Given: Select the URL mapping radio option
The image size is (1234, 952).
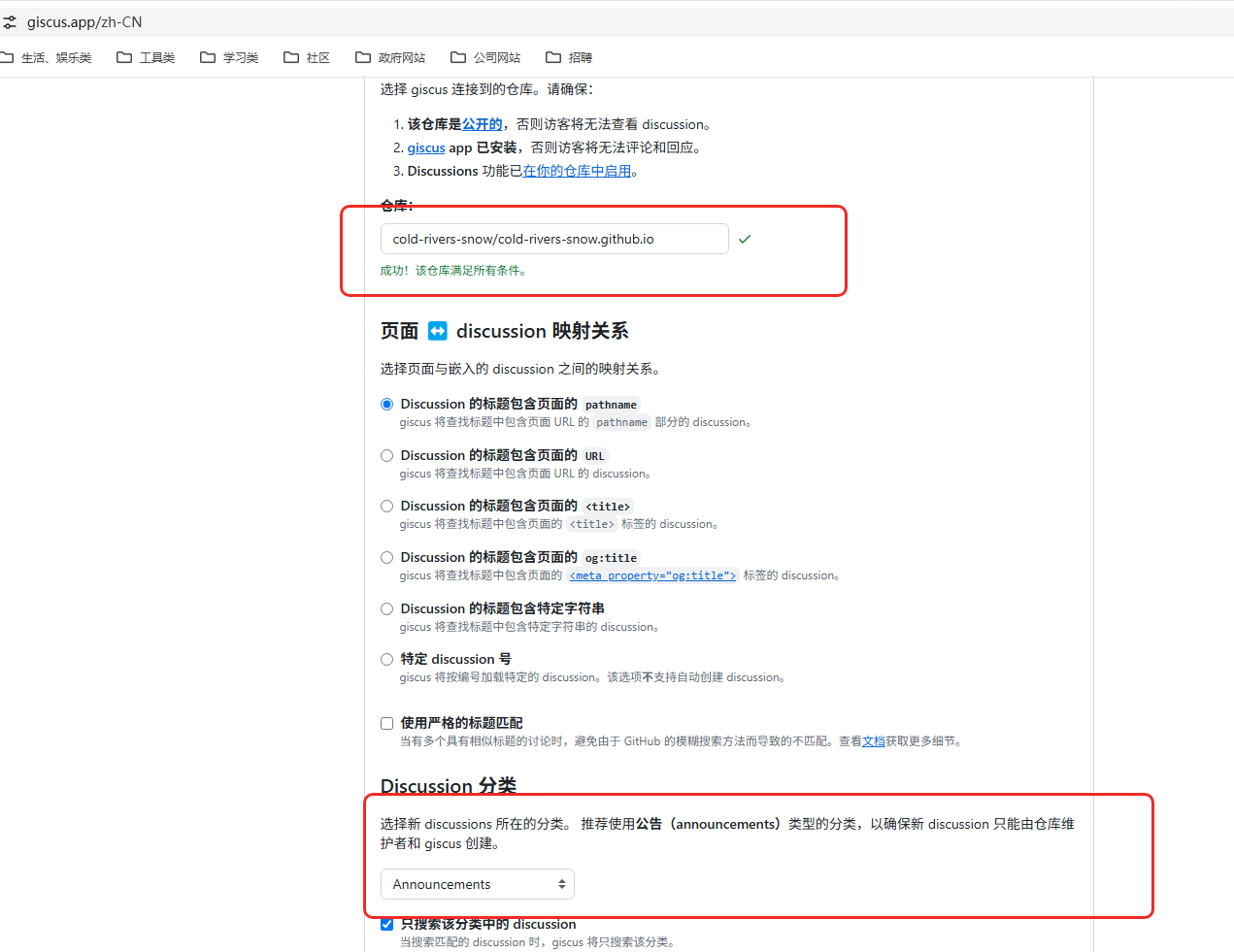Looking at the screenshot, I should 387,455.
